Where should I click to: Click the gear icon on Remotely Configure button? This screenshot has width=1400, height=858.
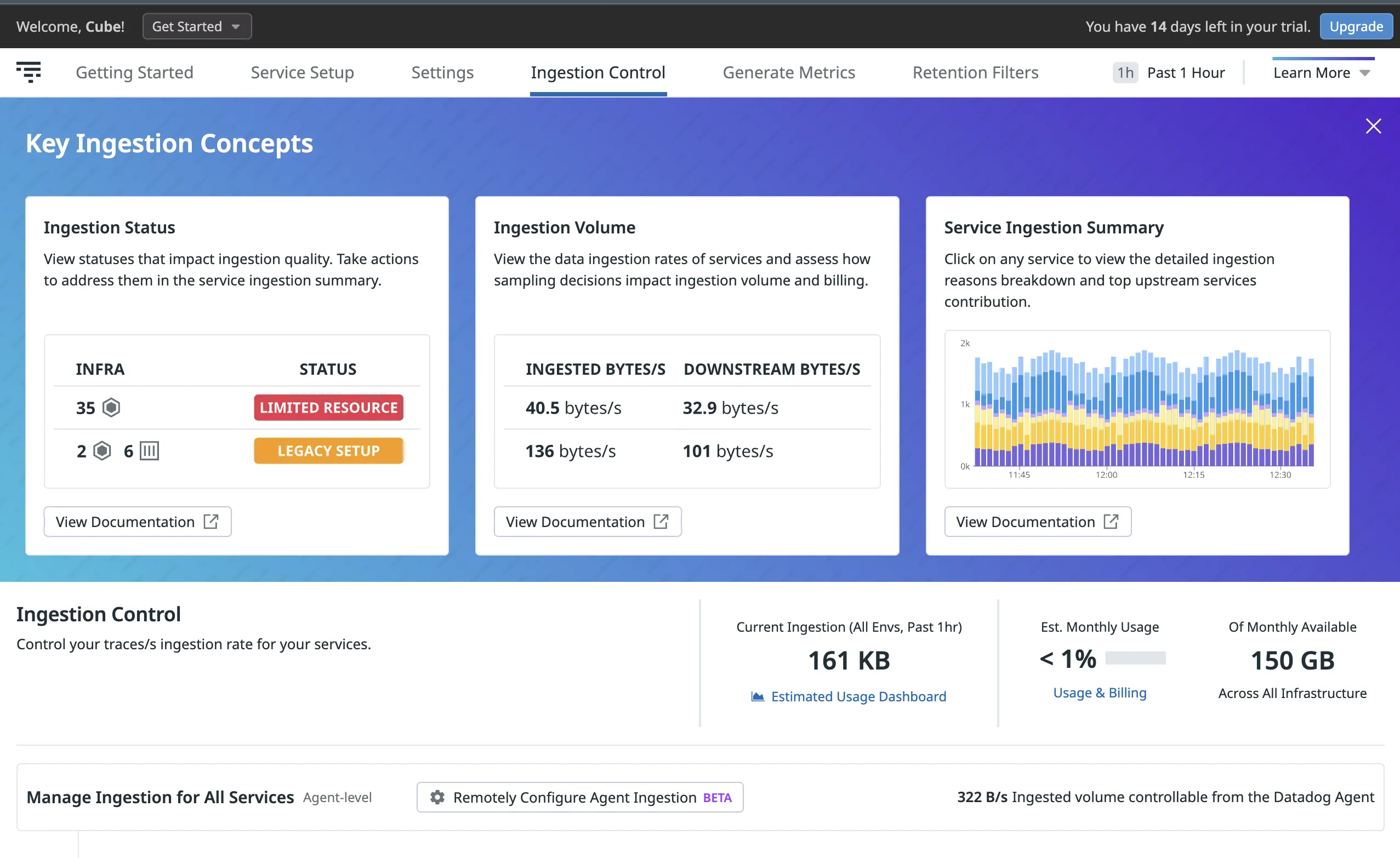click(437, 797)
